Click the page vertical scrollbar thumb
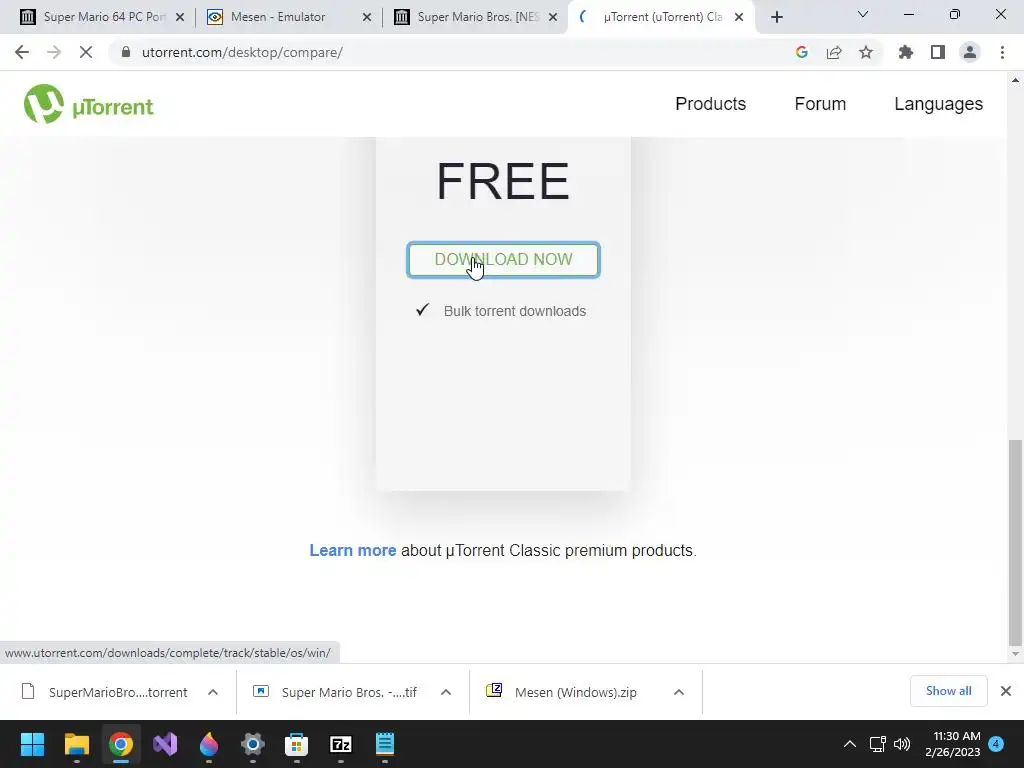This screenshot has height=768, width=1024. tap(1015, 542)
